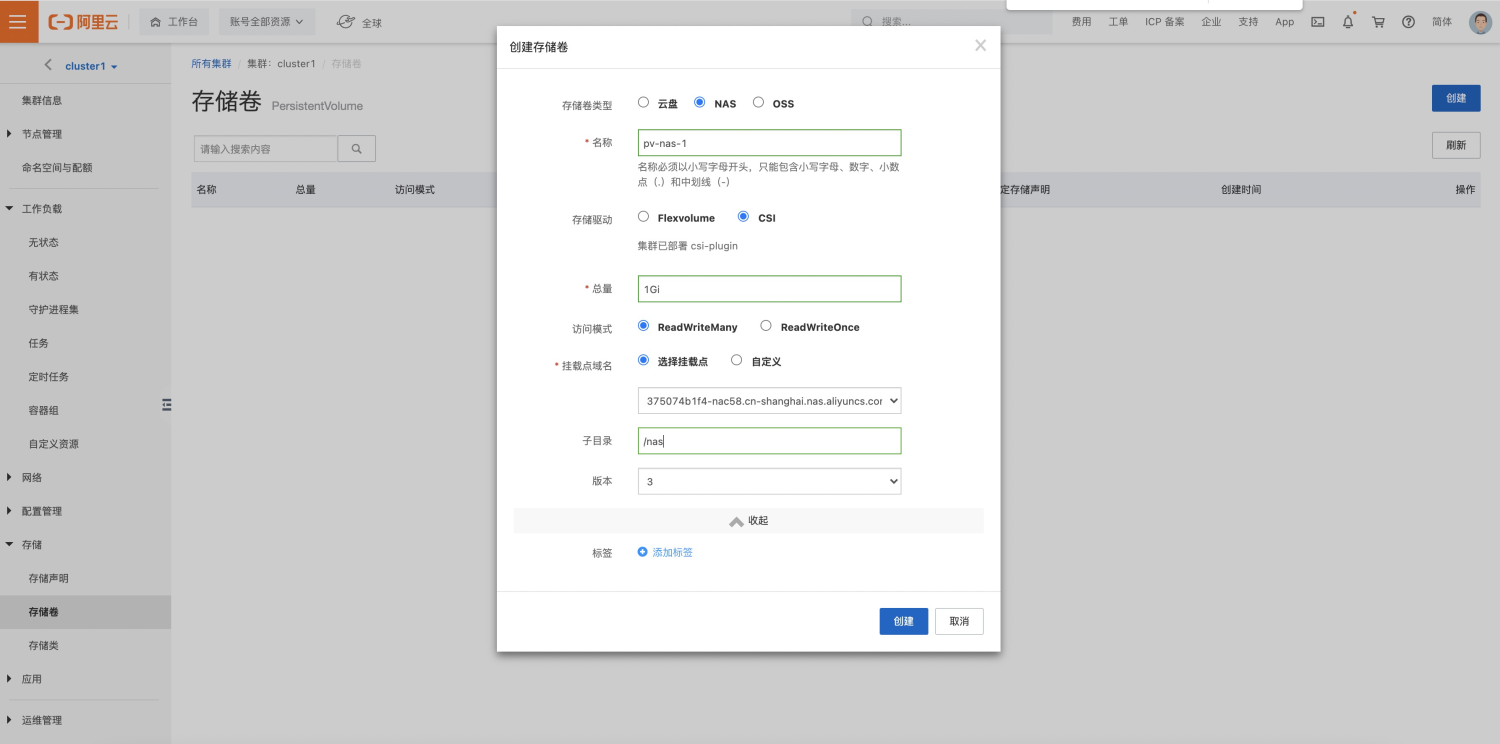Image resolution: width=1500 pixels, height=744 pixels.
Task: Open the mount point domain dropdown
Action: 769,401
